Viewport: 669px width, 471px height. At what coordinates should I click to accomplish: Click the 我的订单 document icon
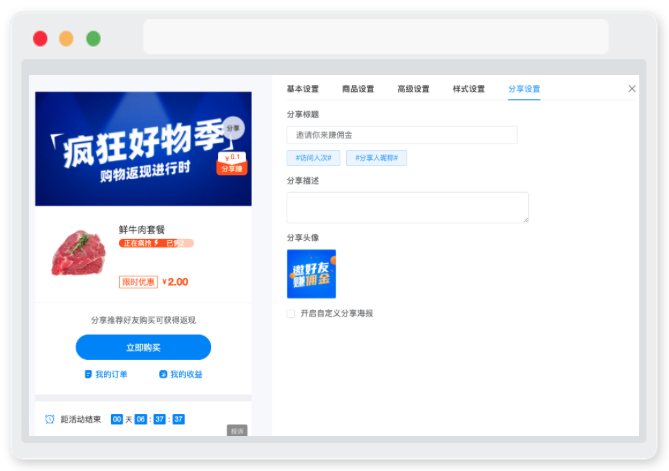click(x=88, y=374)
